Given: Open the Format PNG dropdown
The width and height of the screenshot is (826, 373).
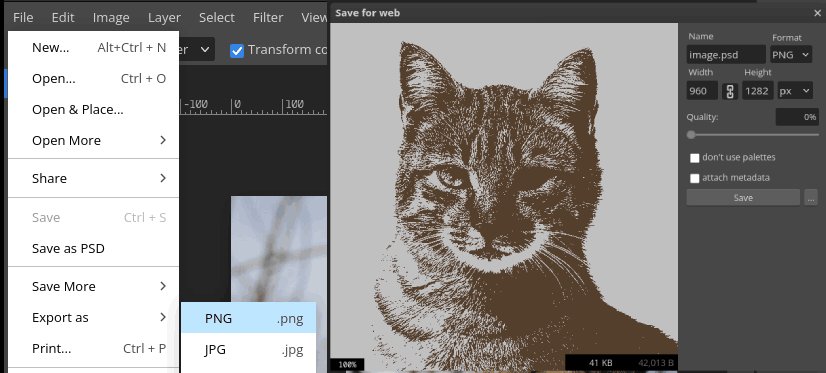Looking at the screenshot, I should click(791, 54).
